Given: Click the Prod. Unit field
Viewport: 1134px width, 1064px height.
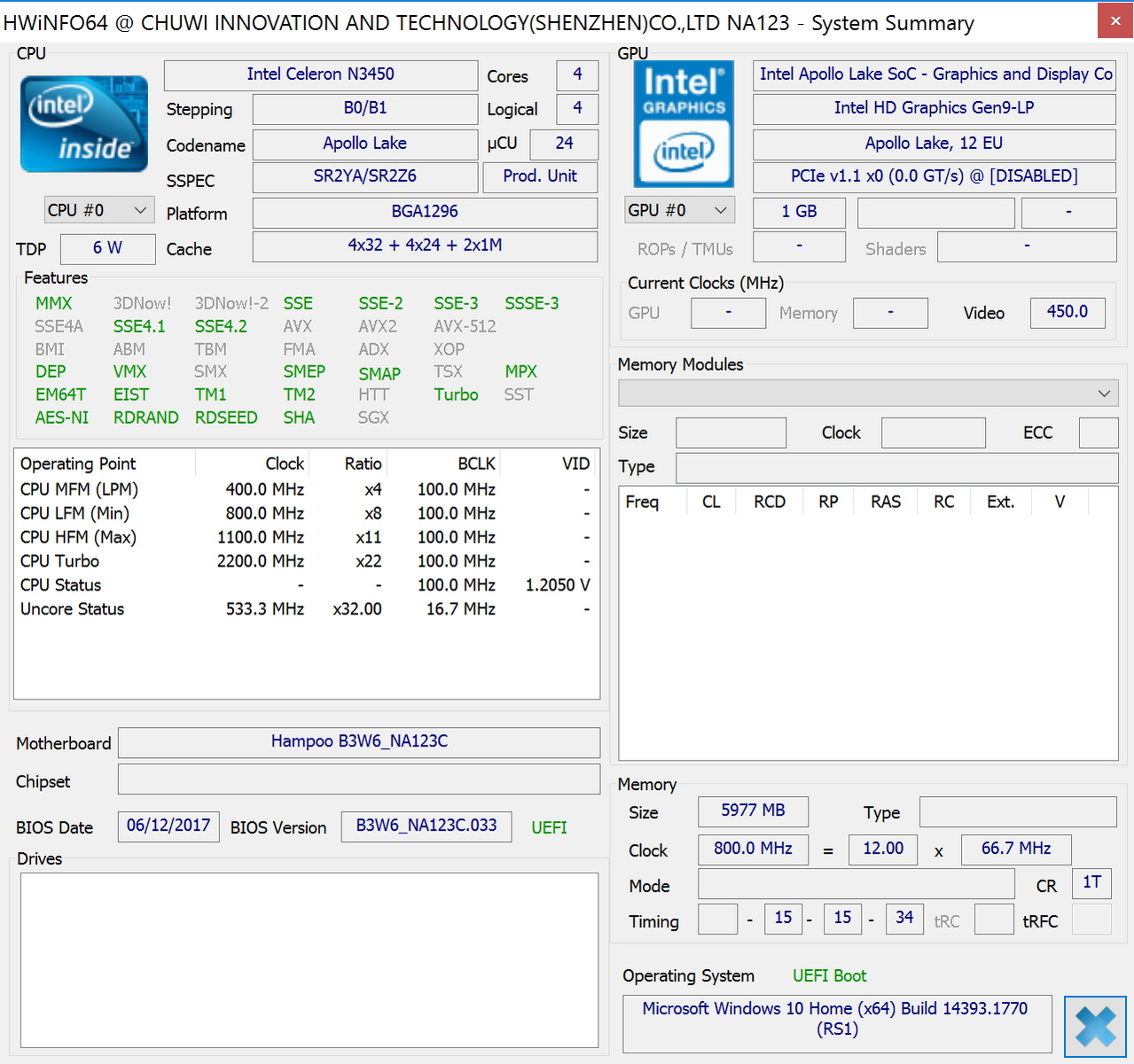Looking at the screenshot, I should (x=540, y=176).
